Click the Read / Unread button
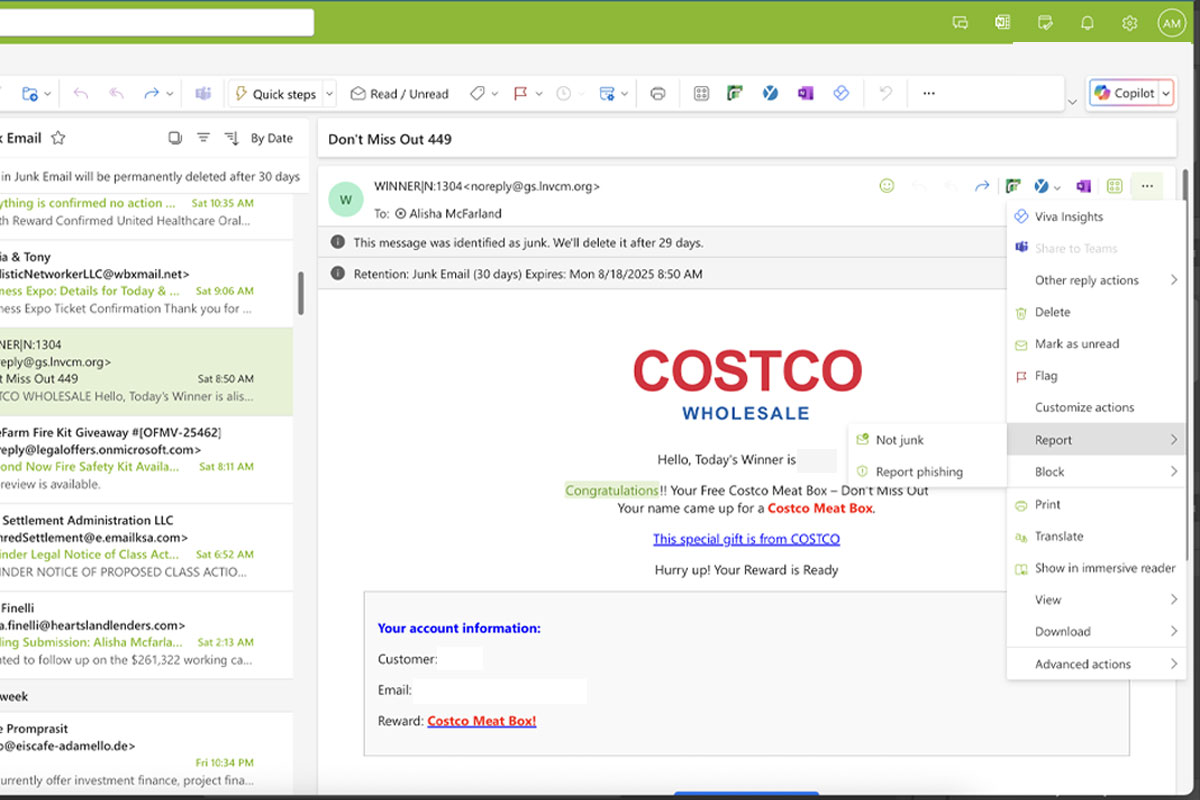The image size is (1200, 800). coord(399,94)
